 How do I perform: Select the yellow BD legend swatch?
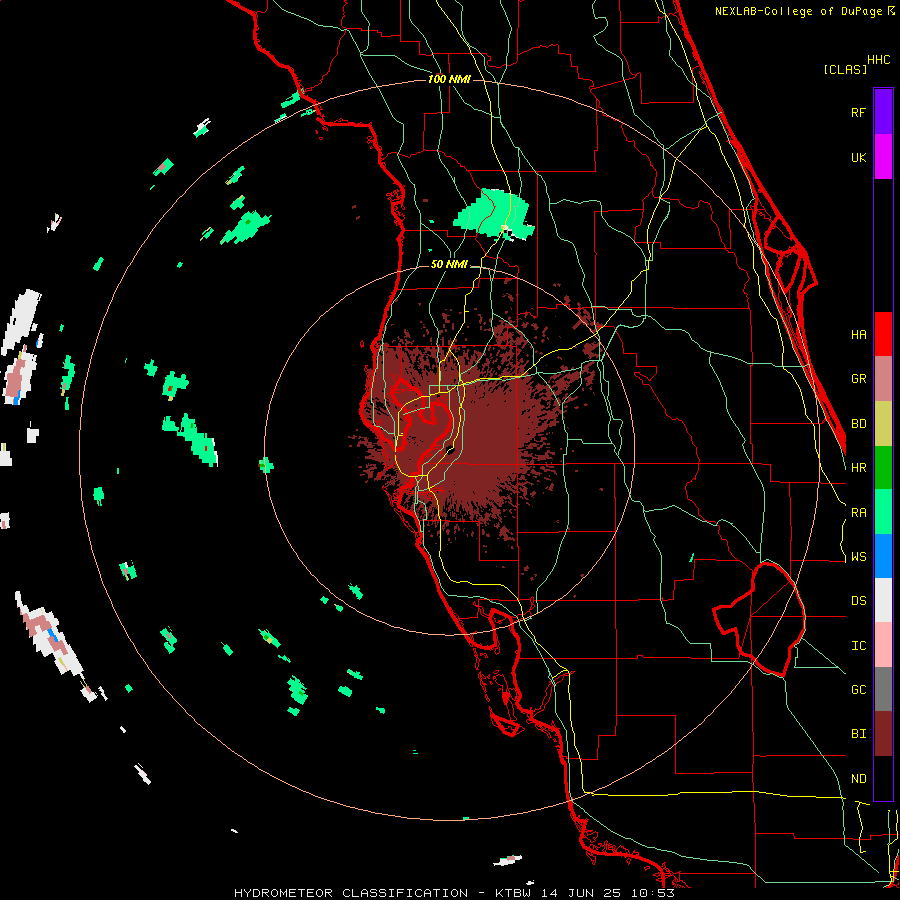tap(883, 424)
